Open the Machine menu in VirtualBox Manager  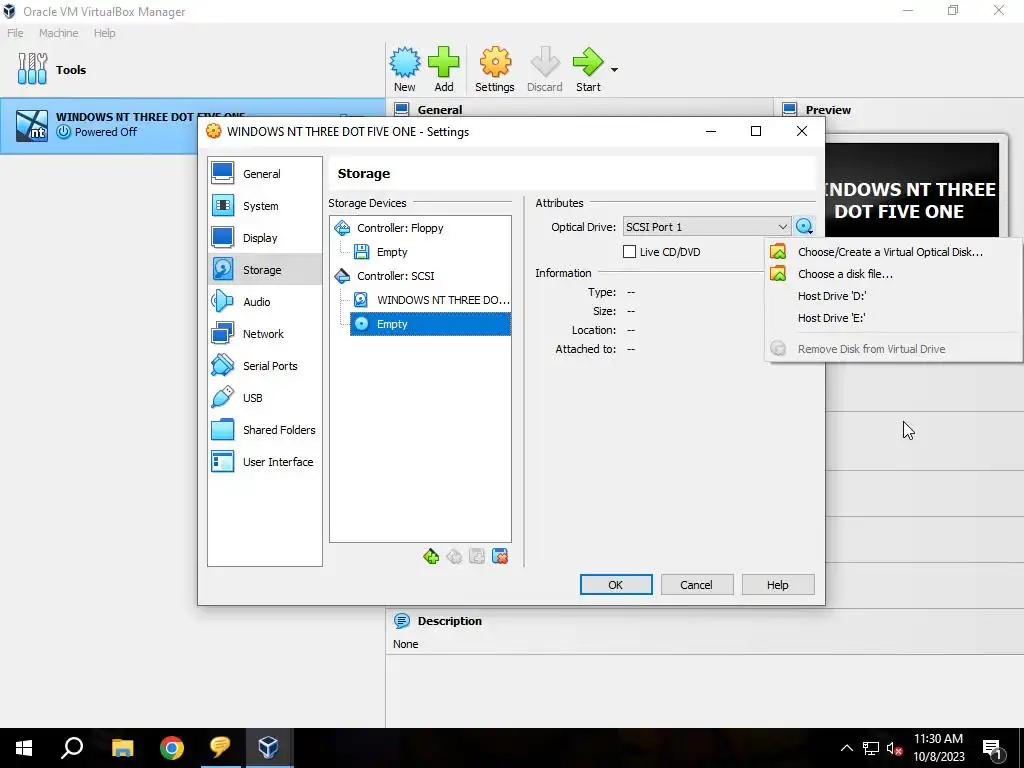tap(59, 33)
